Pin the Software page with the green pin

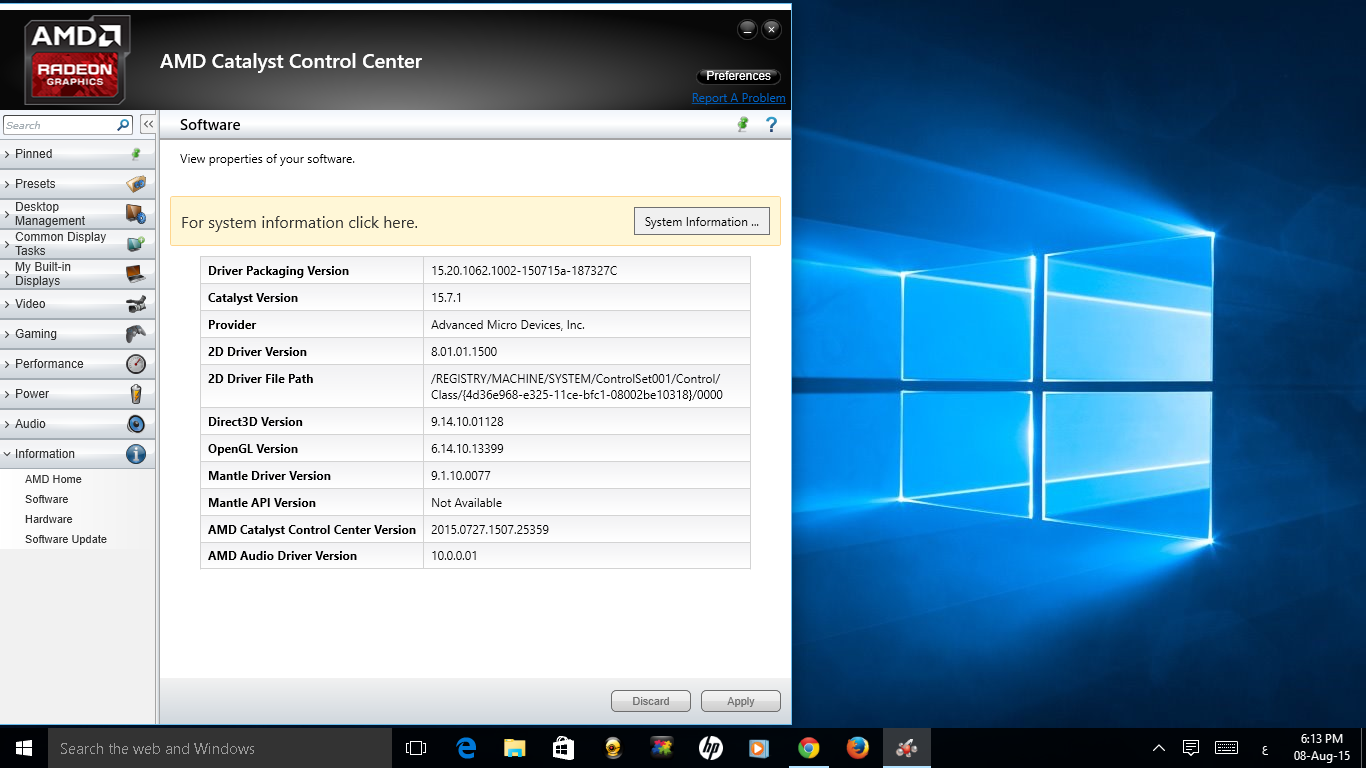click(743, 124)
